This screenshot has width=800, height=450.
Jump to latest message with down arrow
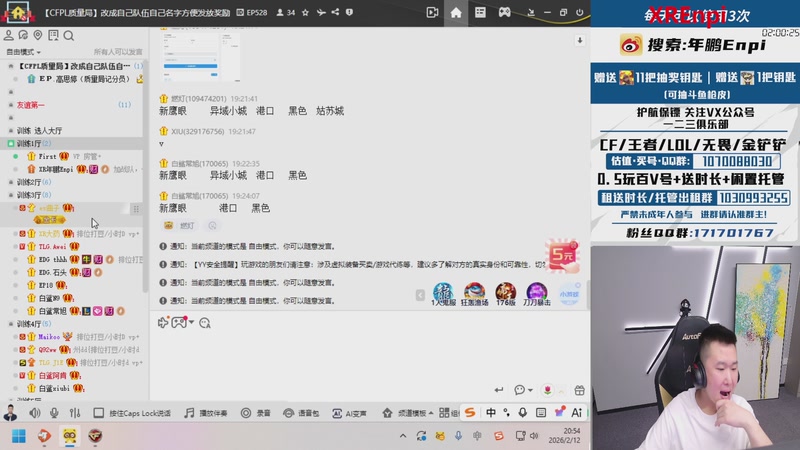580,40
